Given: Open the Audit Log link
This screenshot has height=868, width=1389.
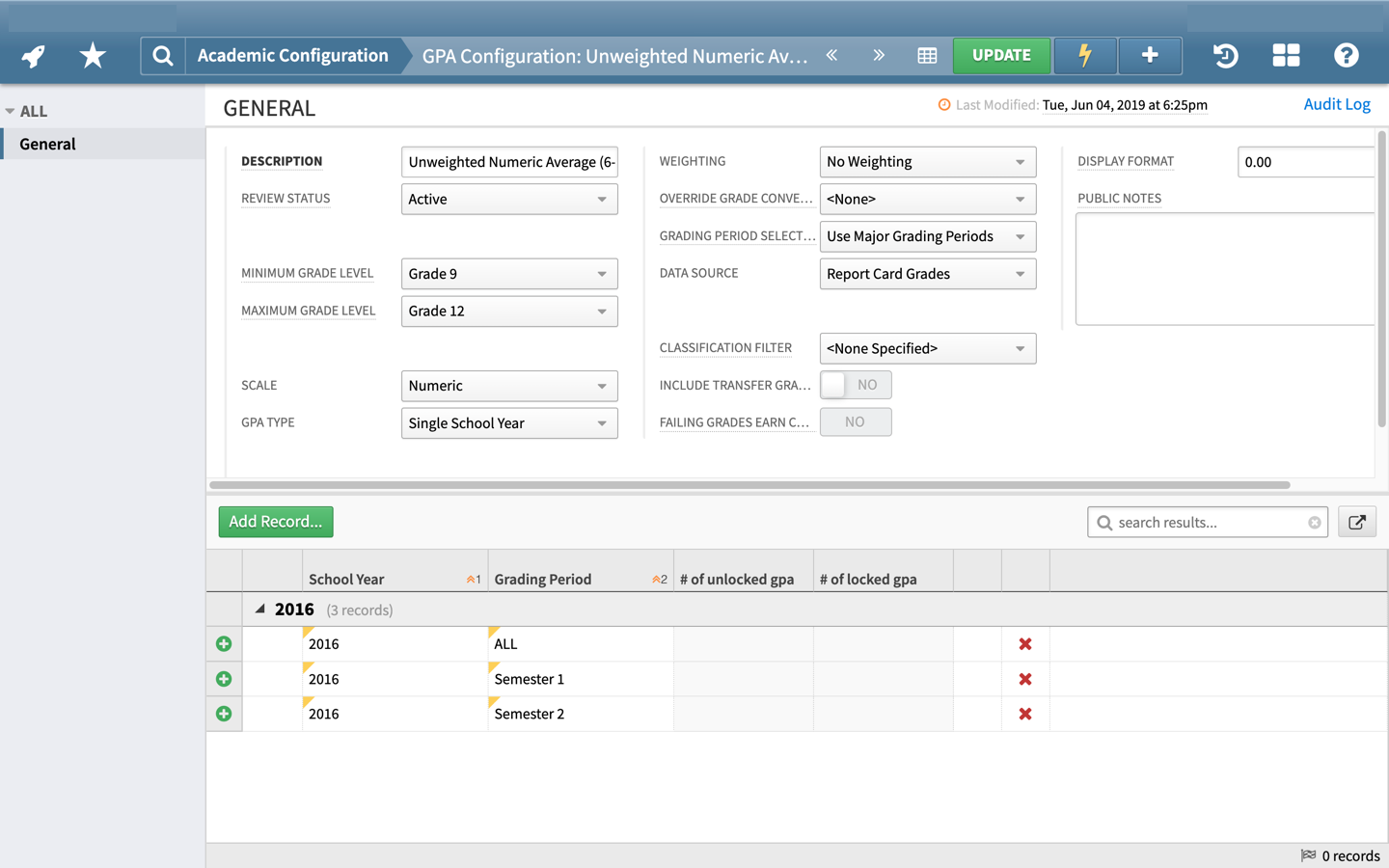Looking at the screenshot, I should tap(1336, 104).
